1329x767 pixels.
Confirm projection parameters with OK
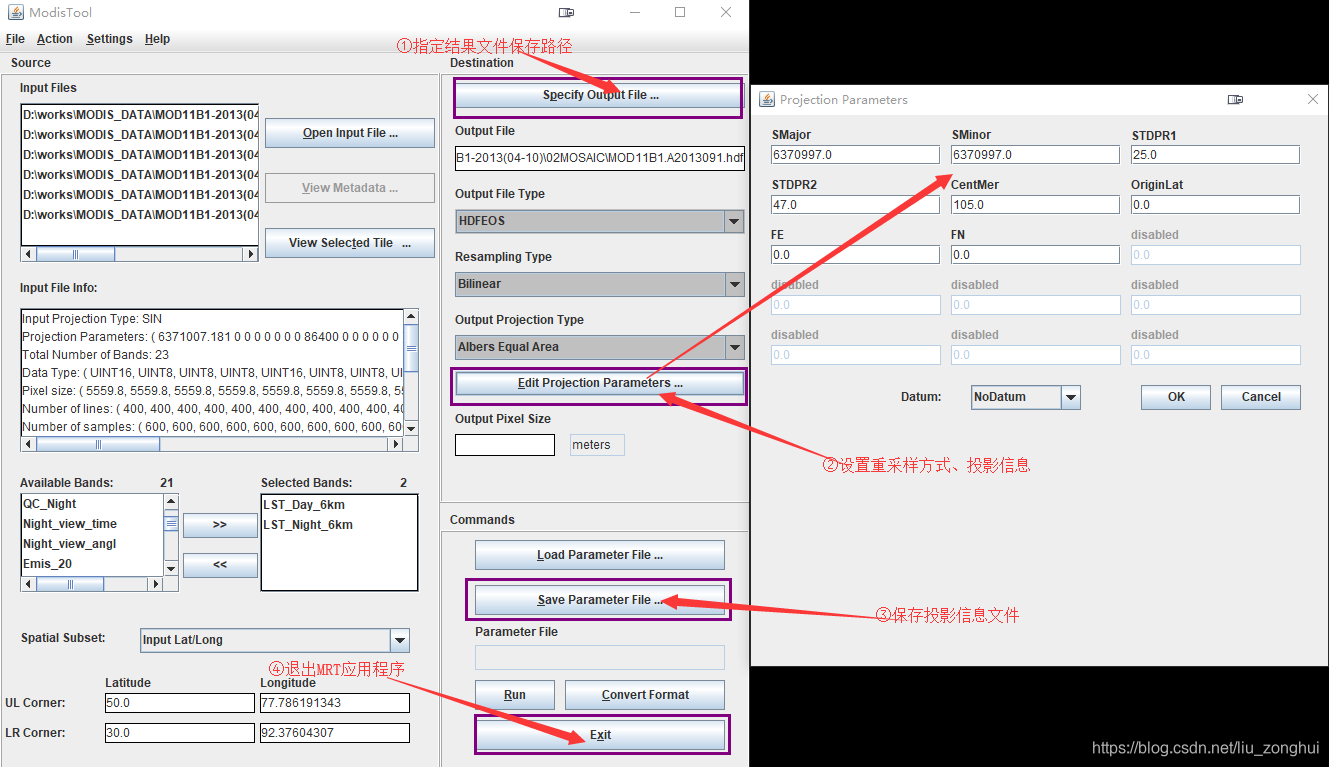(x=1176, y=397)
